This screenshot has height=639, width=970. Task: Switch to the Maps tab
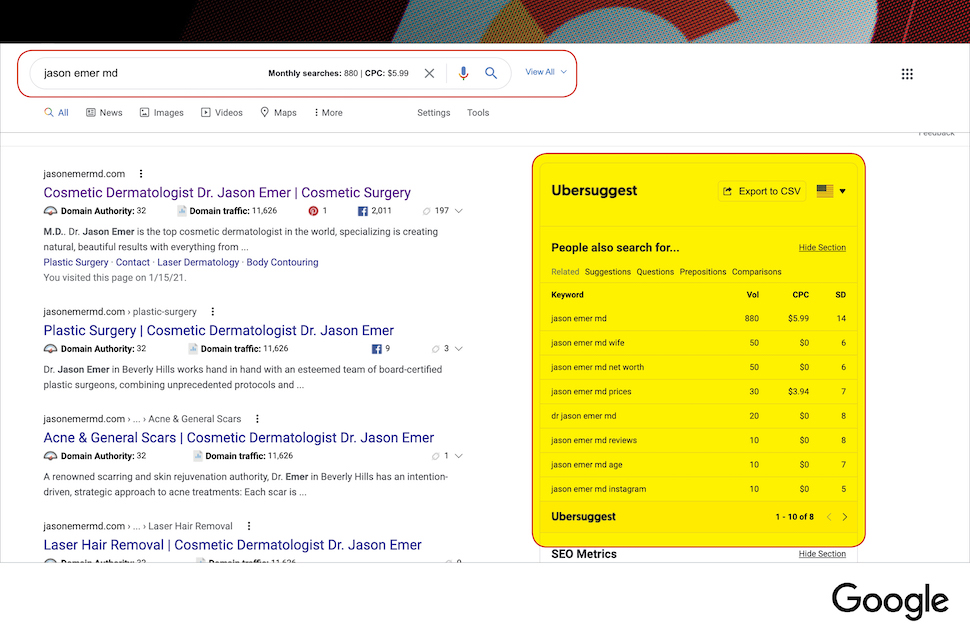coord(278,113)
